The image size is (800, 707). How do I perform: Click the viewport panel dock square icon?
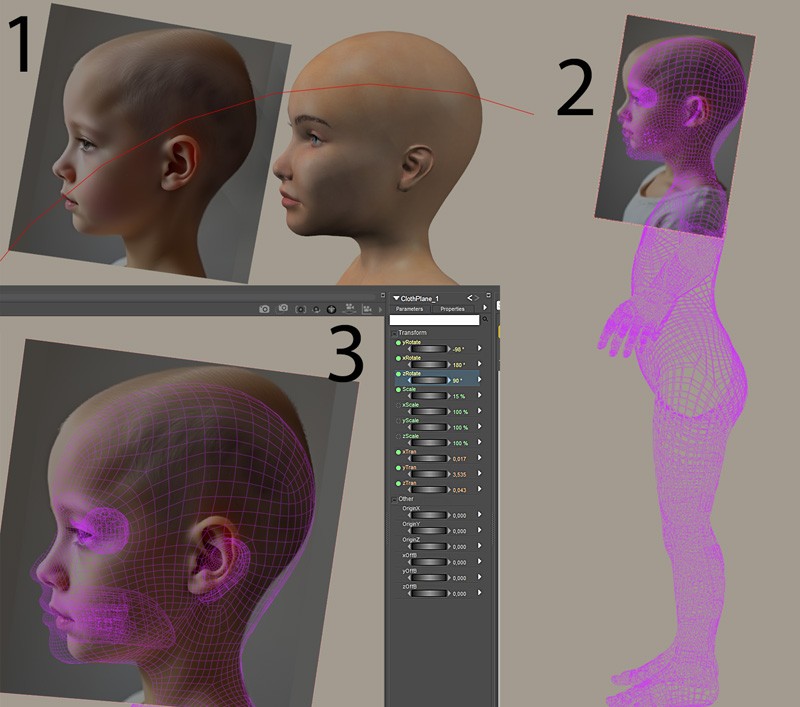[x=383, y=295]
